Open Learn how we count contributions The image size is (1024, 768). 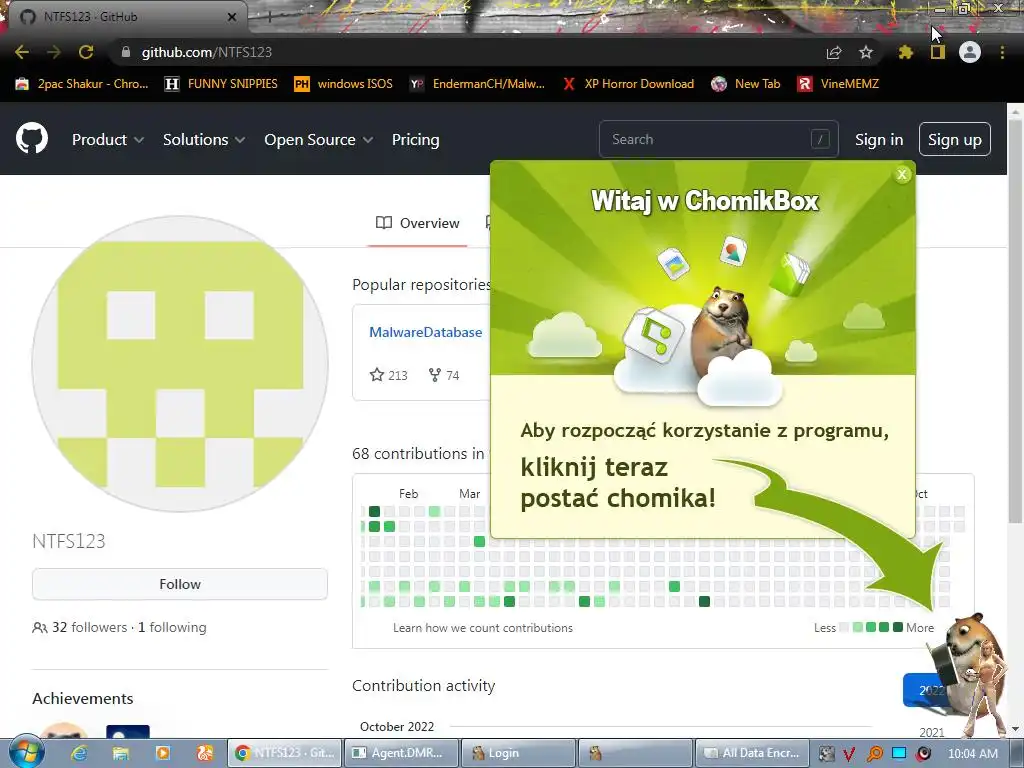pyautogui.click(x=483, y=628)
